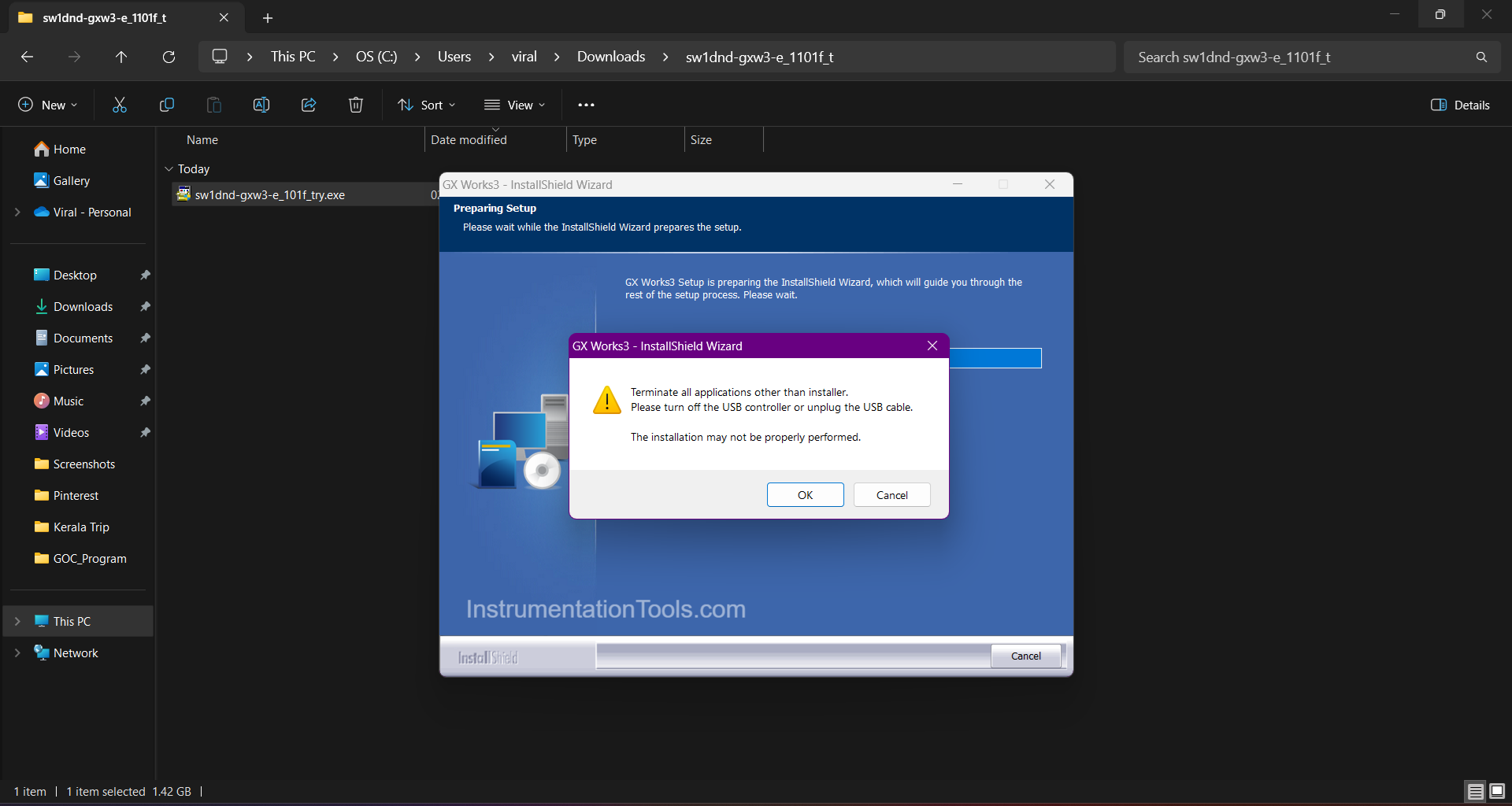Screen dimensions: 1512x806
Task: Expand the Viral - Personal node
Action: click(17, 212)
